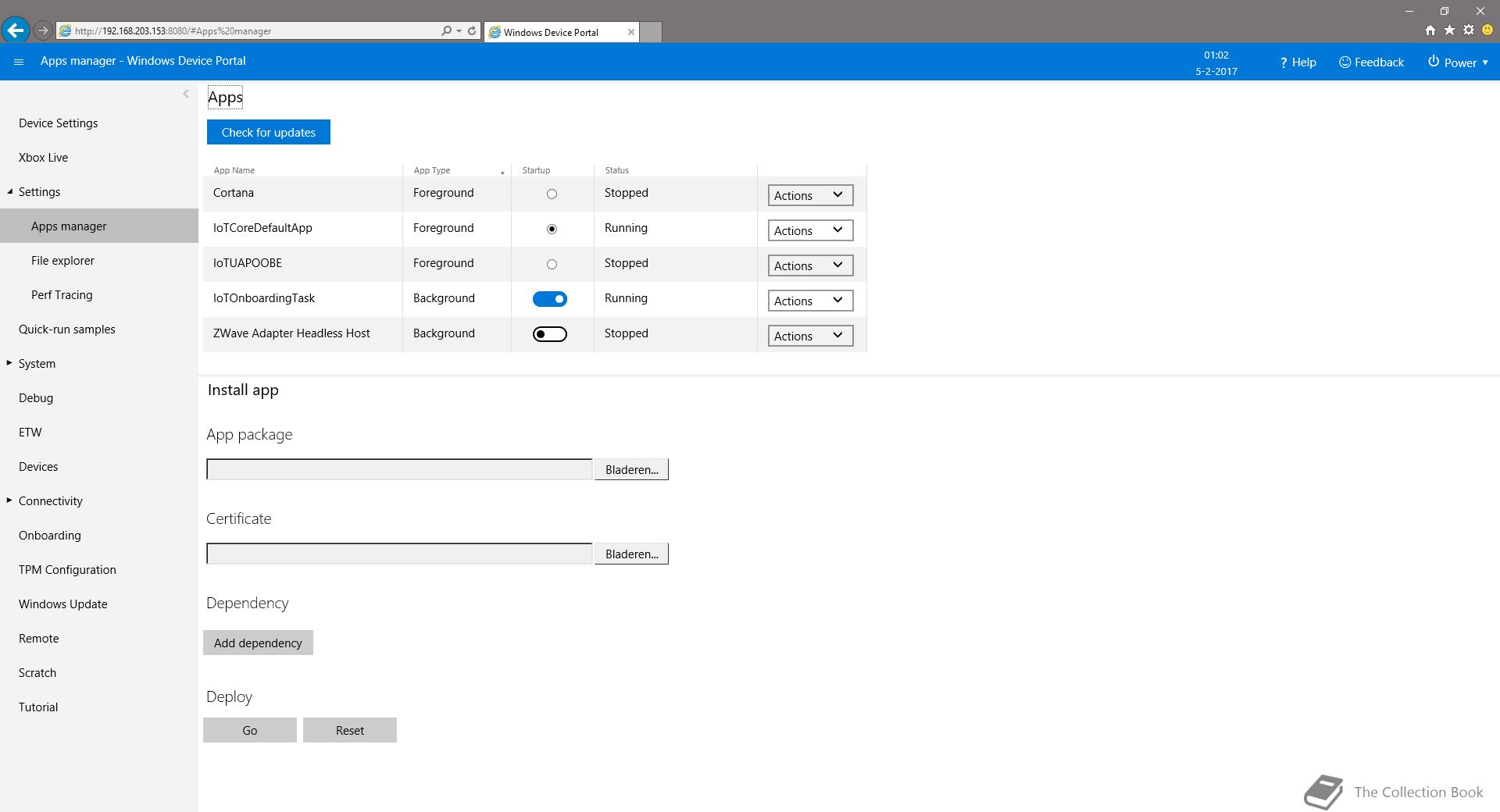Open the Power dropdown menu
Viewport: 1500px width, 812px height.
1458,62
